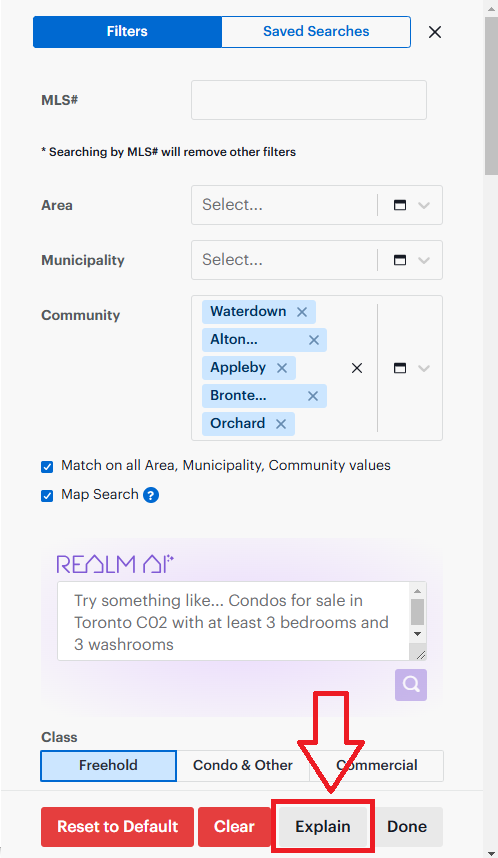The height and width of the screenshot is (858, 498).
Task: Expand the Municipality dropdown chevron
Action: pos(424,260)
